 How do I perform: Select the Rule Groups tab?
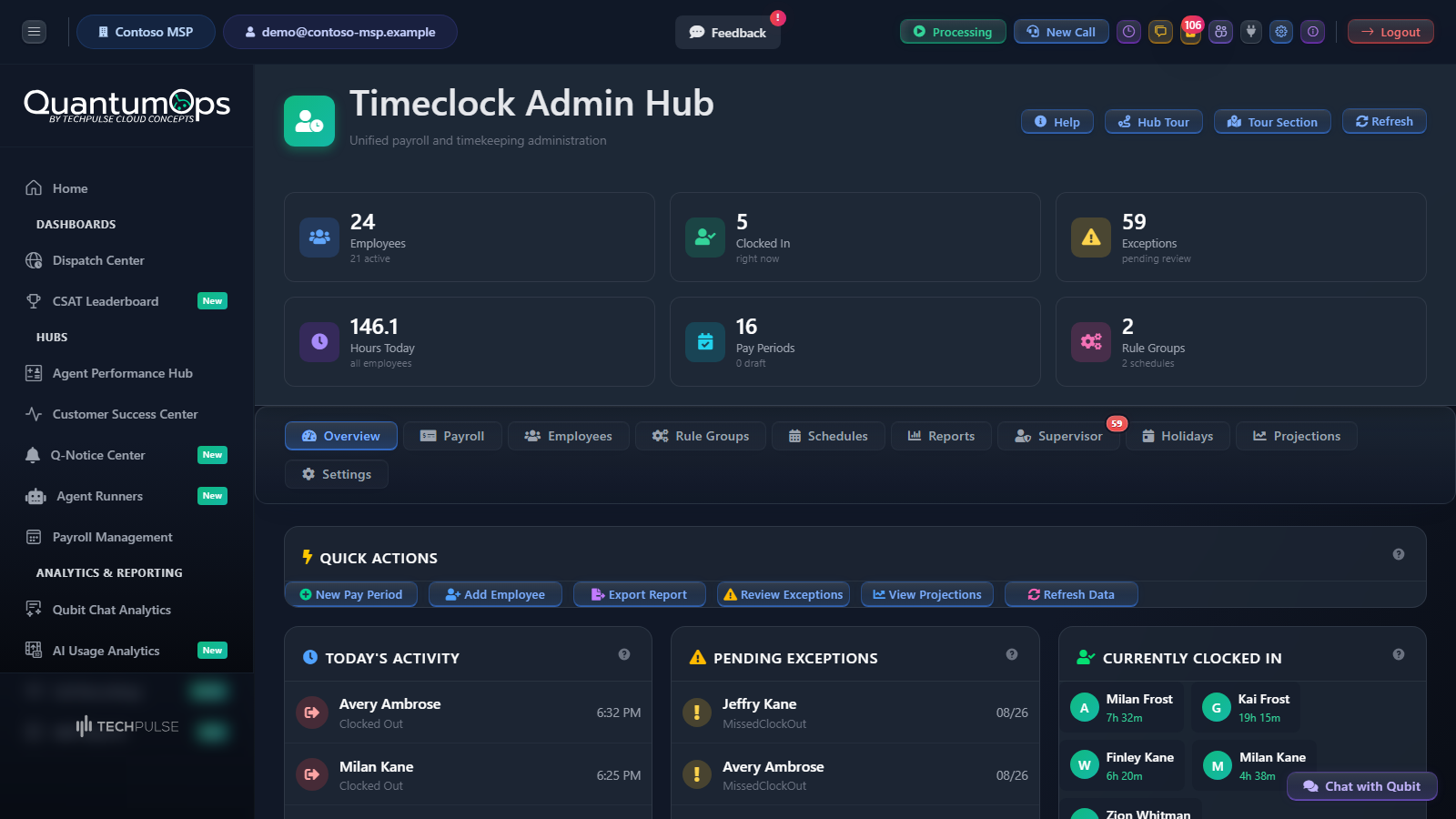[x=701, y=436]
